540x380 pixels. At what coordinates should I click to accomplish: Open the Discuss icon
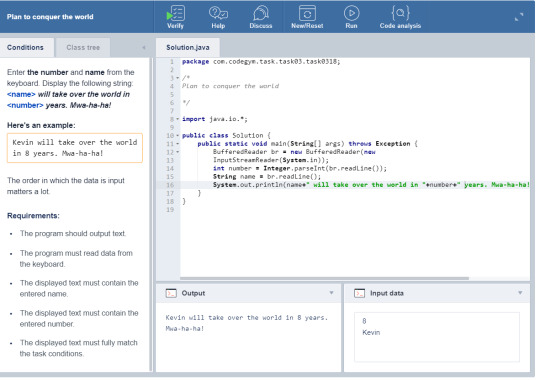tap(262, 14)
